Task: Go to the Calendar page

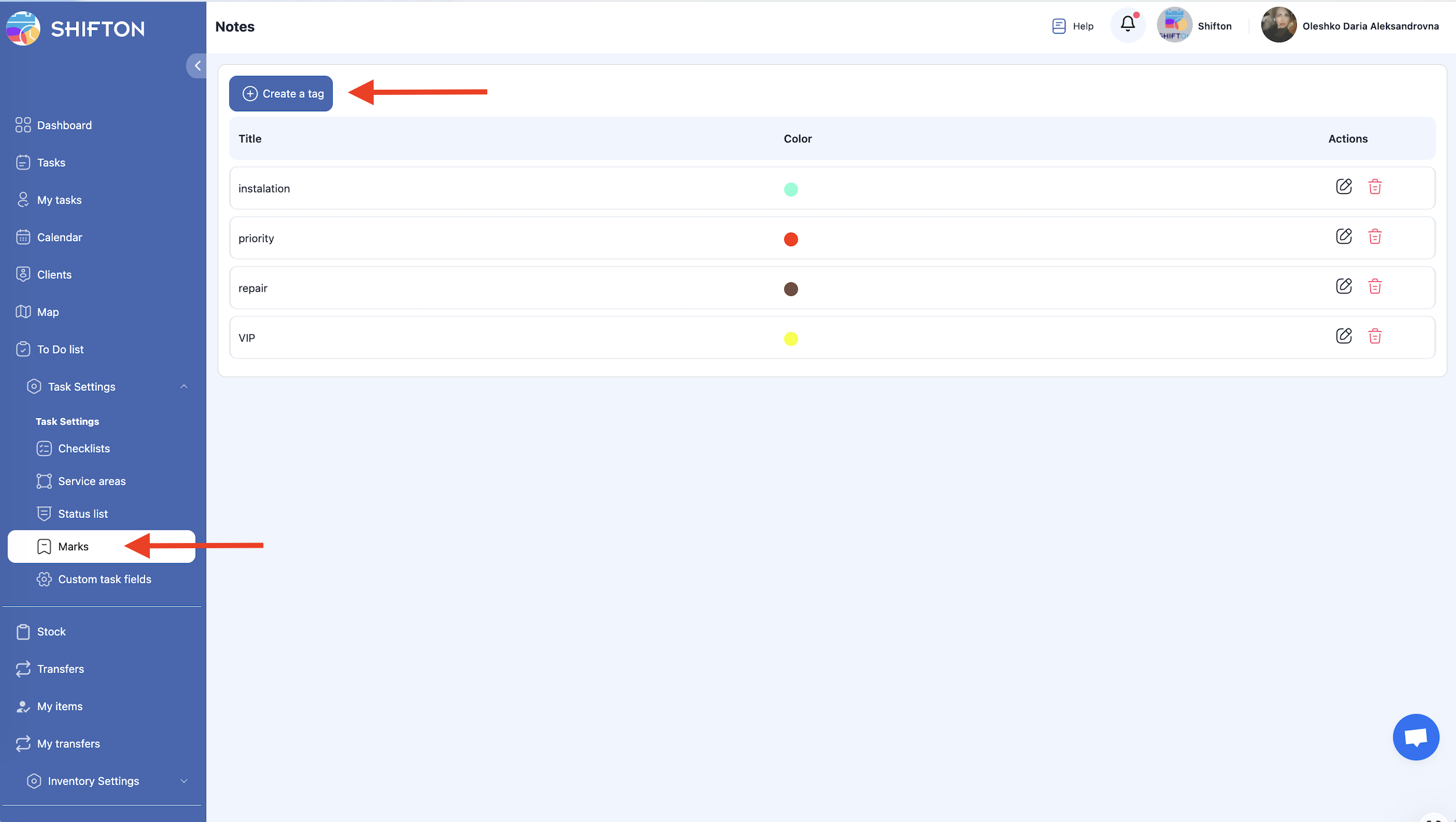Action: pos(60,237)
